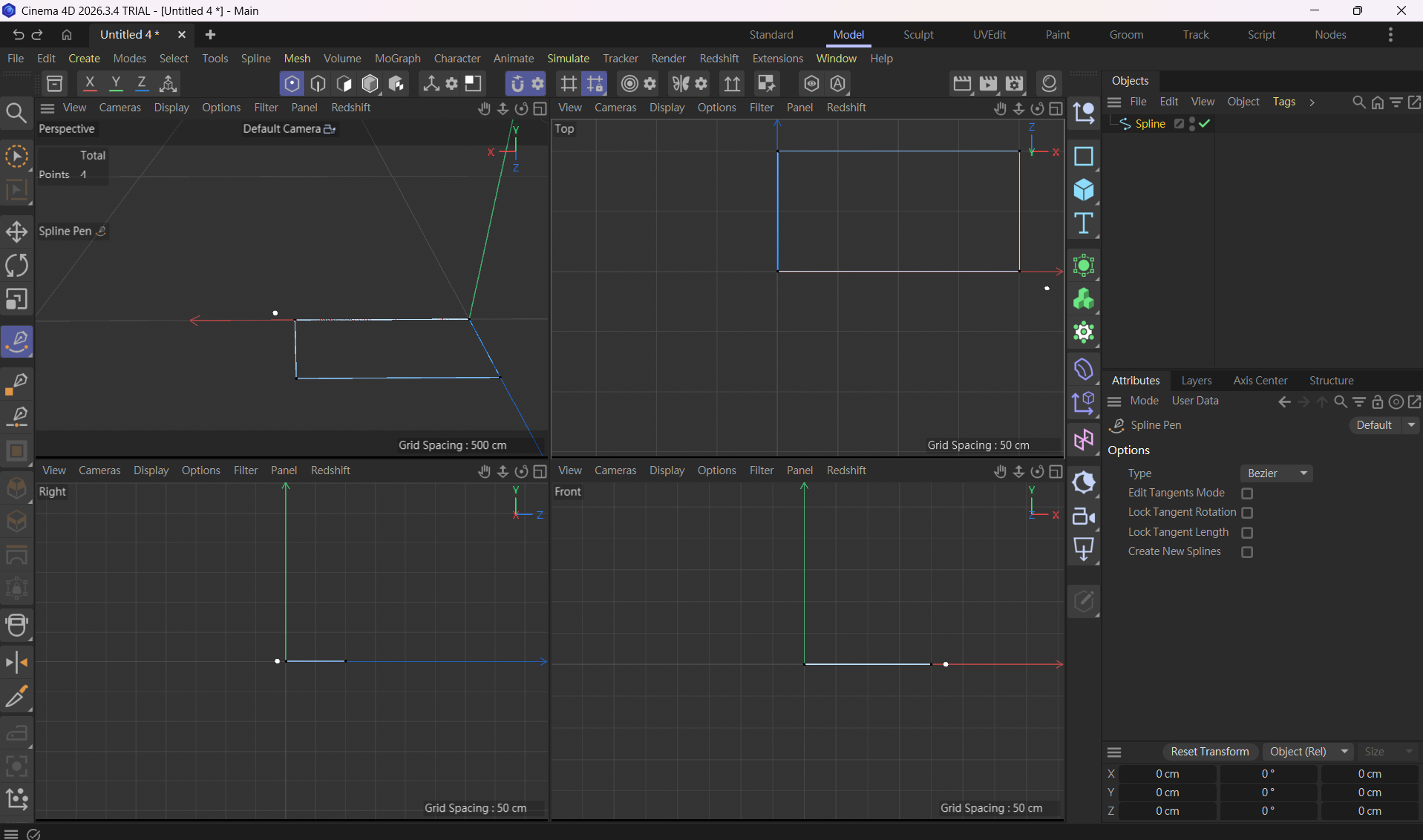The height and width of the screenshot is (840, 1423).
Task: Click the X position 0 cm field
Action: tap(1167, 774)
